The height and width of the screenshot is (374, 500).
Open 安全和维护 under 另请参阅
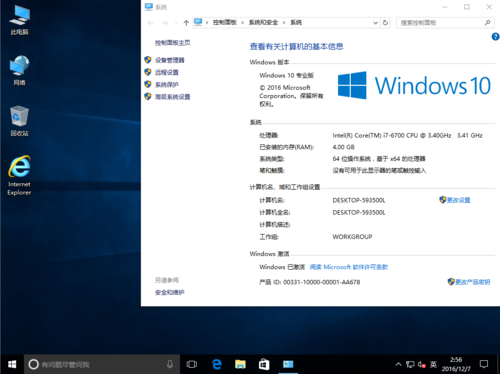tap(169, 292)
